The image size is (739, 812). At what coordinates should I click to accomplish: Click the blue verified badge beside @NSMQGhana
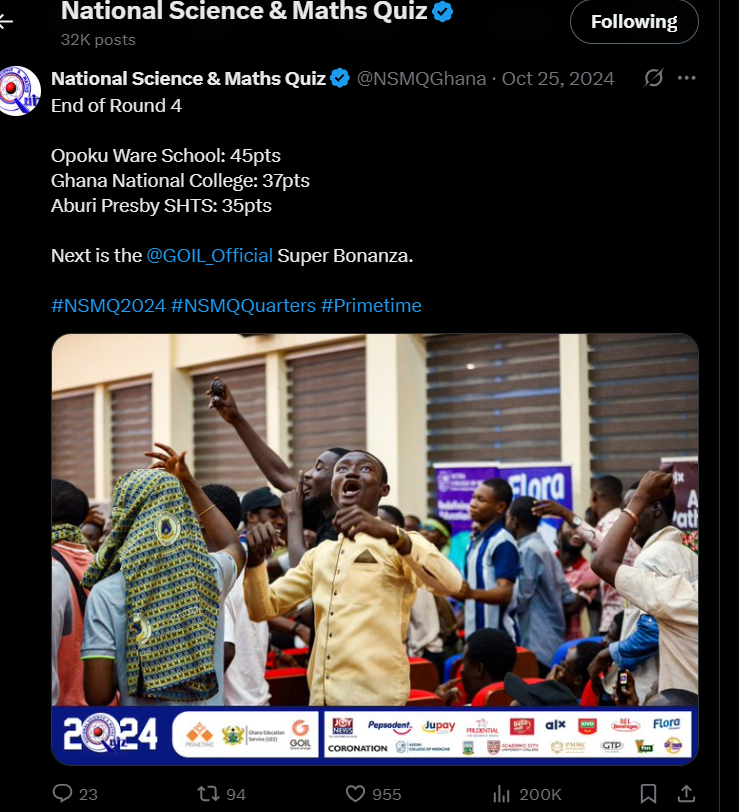pos(340,79)
